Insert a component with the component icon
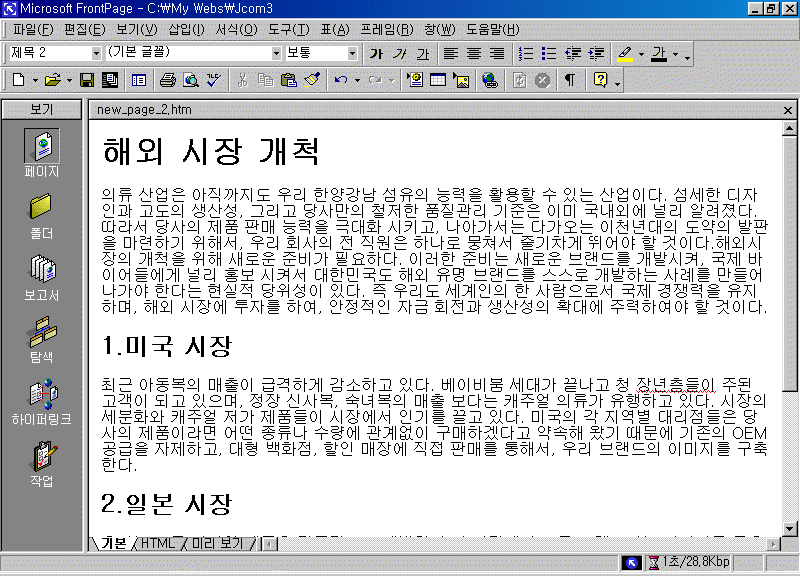 click(x=415, y=80)
